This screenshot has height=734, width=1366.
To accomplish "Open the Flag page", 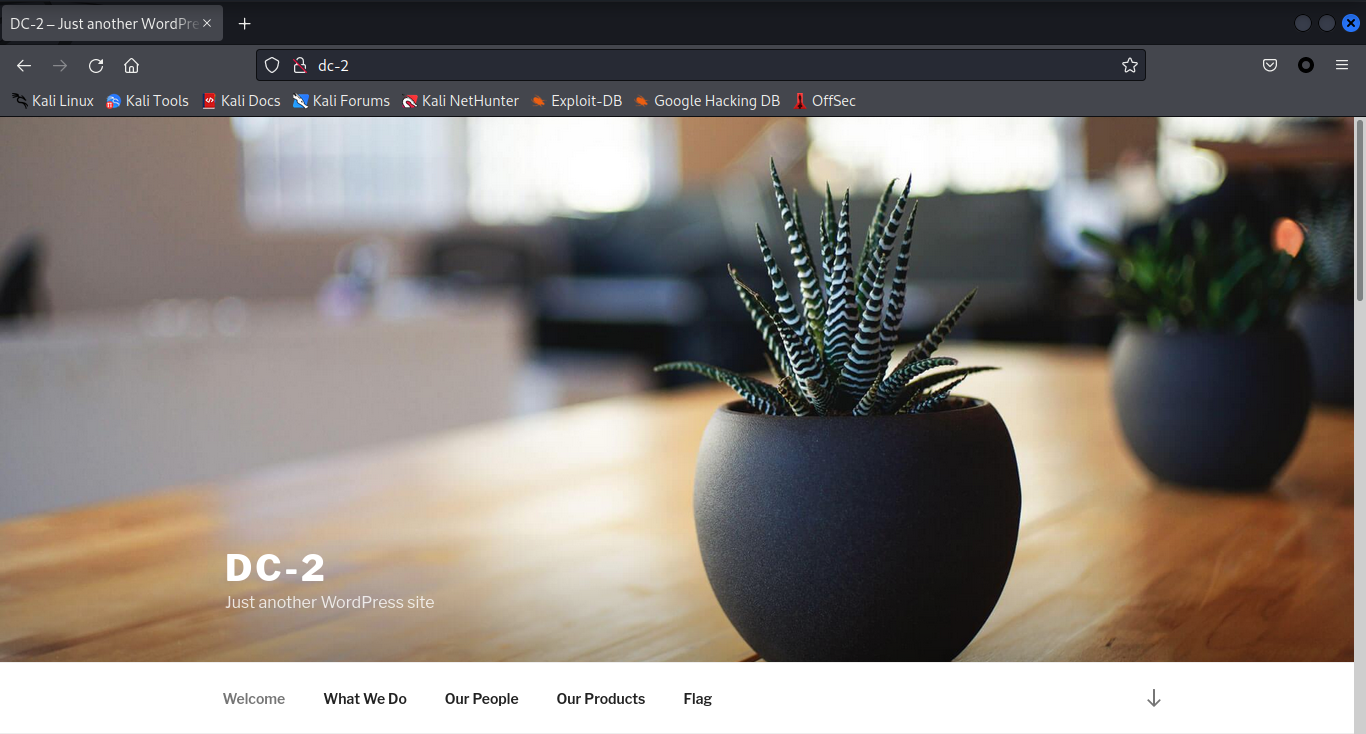I will point(698,699).
